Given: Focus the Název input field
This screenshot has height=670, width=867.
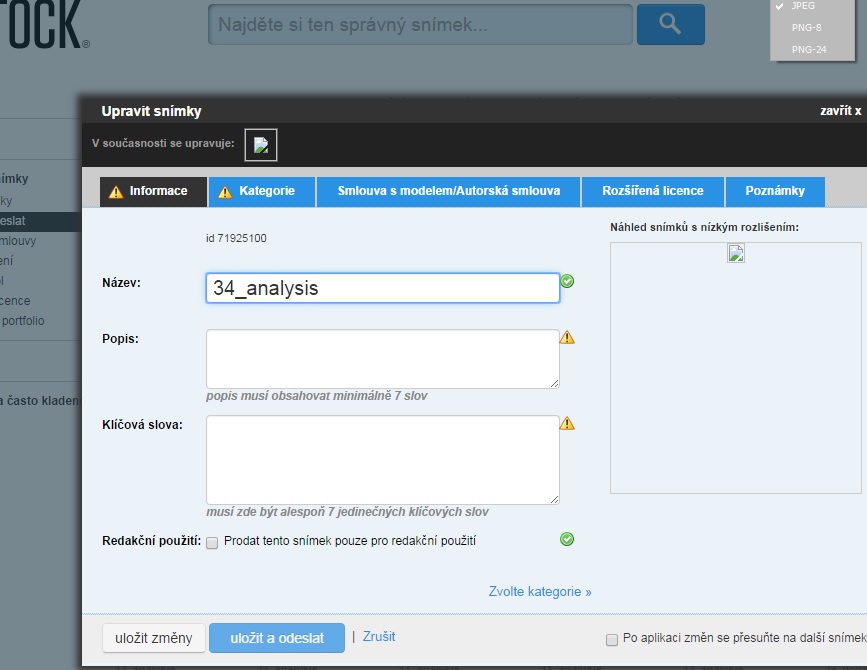Looking at the screenshot, I should click(x=383, y=288).
